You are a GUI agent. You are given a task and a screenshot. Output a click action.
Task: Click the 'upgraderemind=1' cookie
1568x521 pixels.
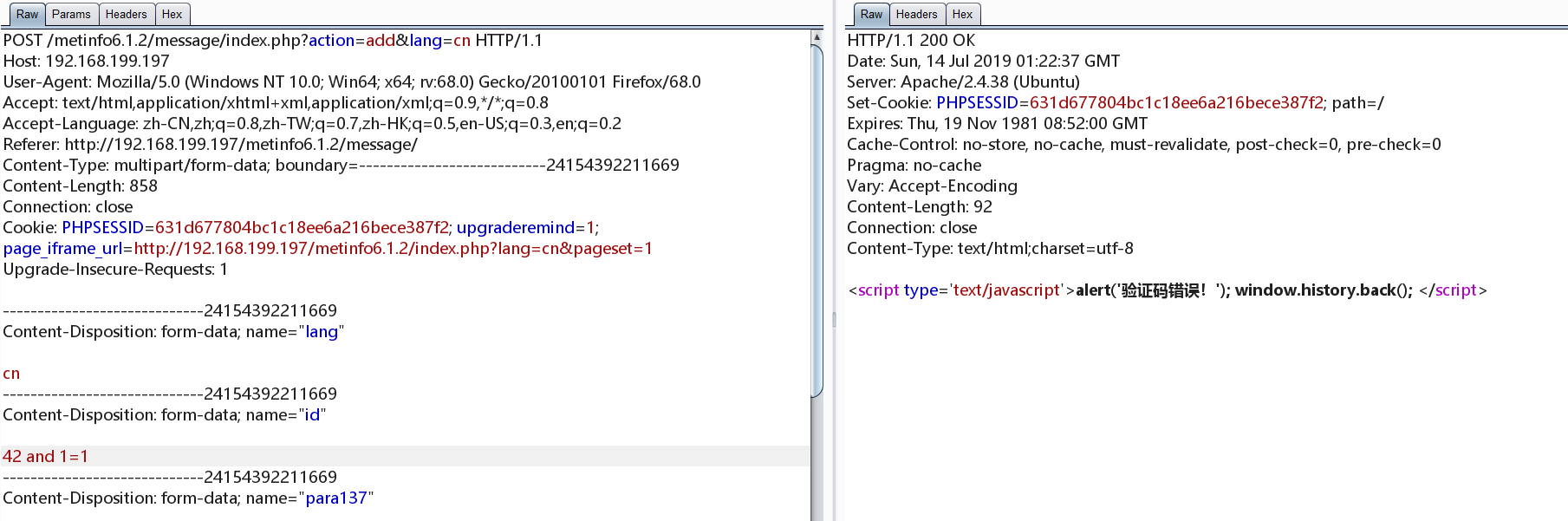point(526,228)
